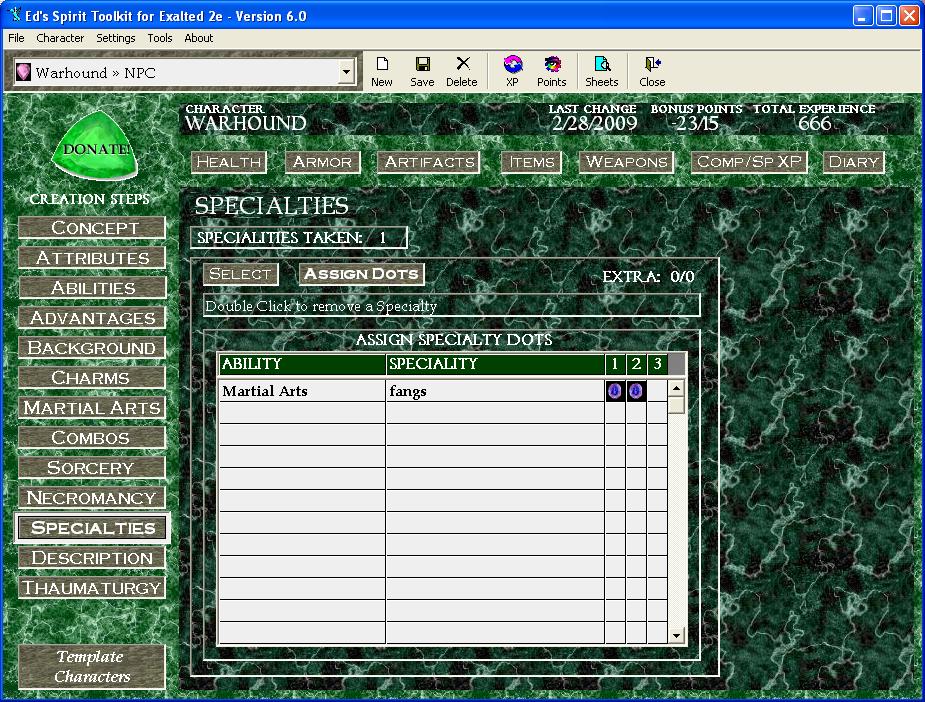Switch to the Assign Dots tab
The width and height of the screenshot is (925, 702).
pyautogui.click(x=361, y=274)
